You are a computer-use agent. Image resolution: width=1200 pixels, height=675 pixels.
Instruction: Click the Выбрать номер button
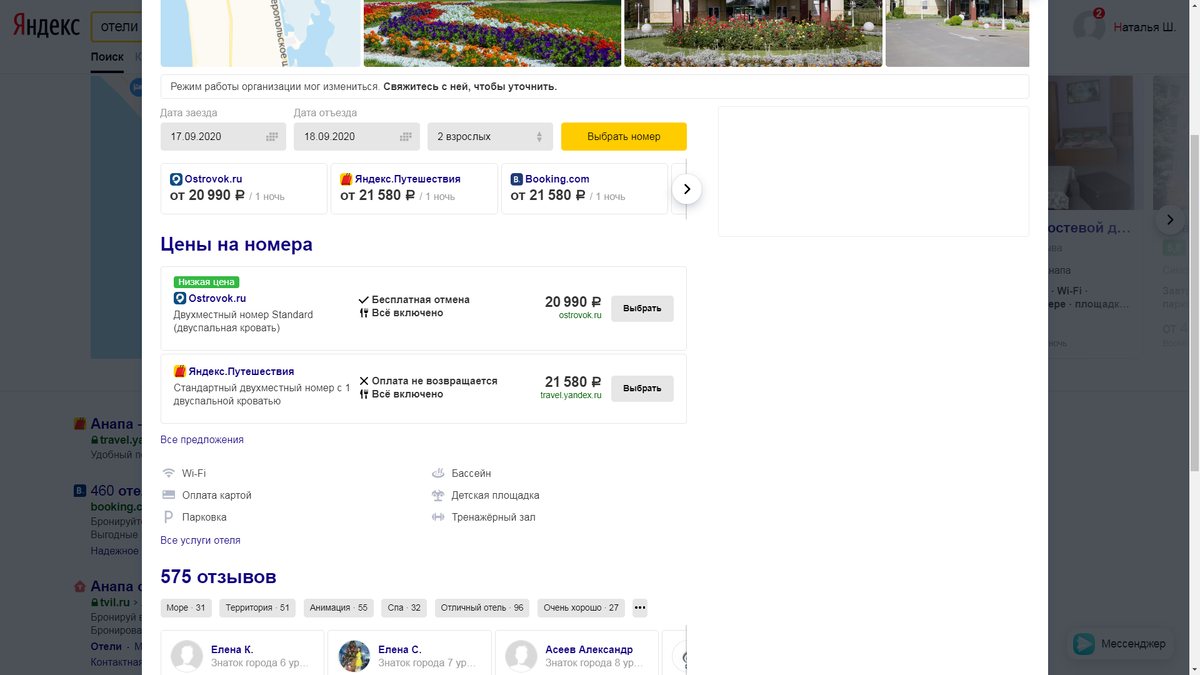pos(624,137)
